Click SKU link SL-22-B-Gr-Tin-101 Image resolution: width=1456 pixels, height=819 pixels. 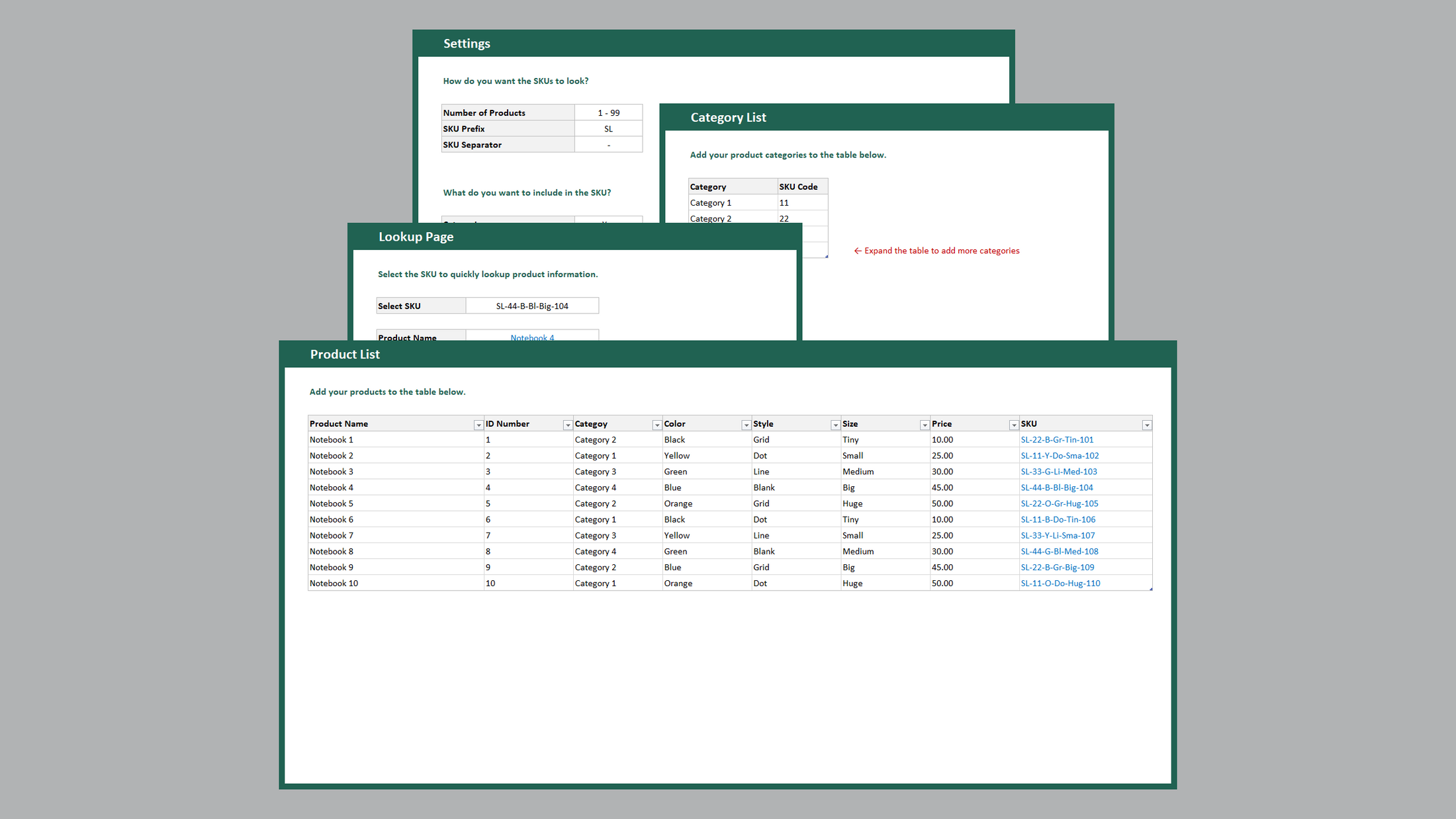tap(1057, 440)
